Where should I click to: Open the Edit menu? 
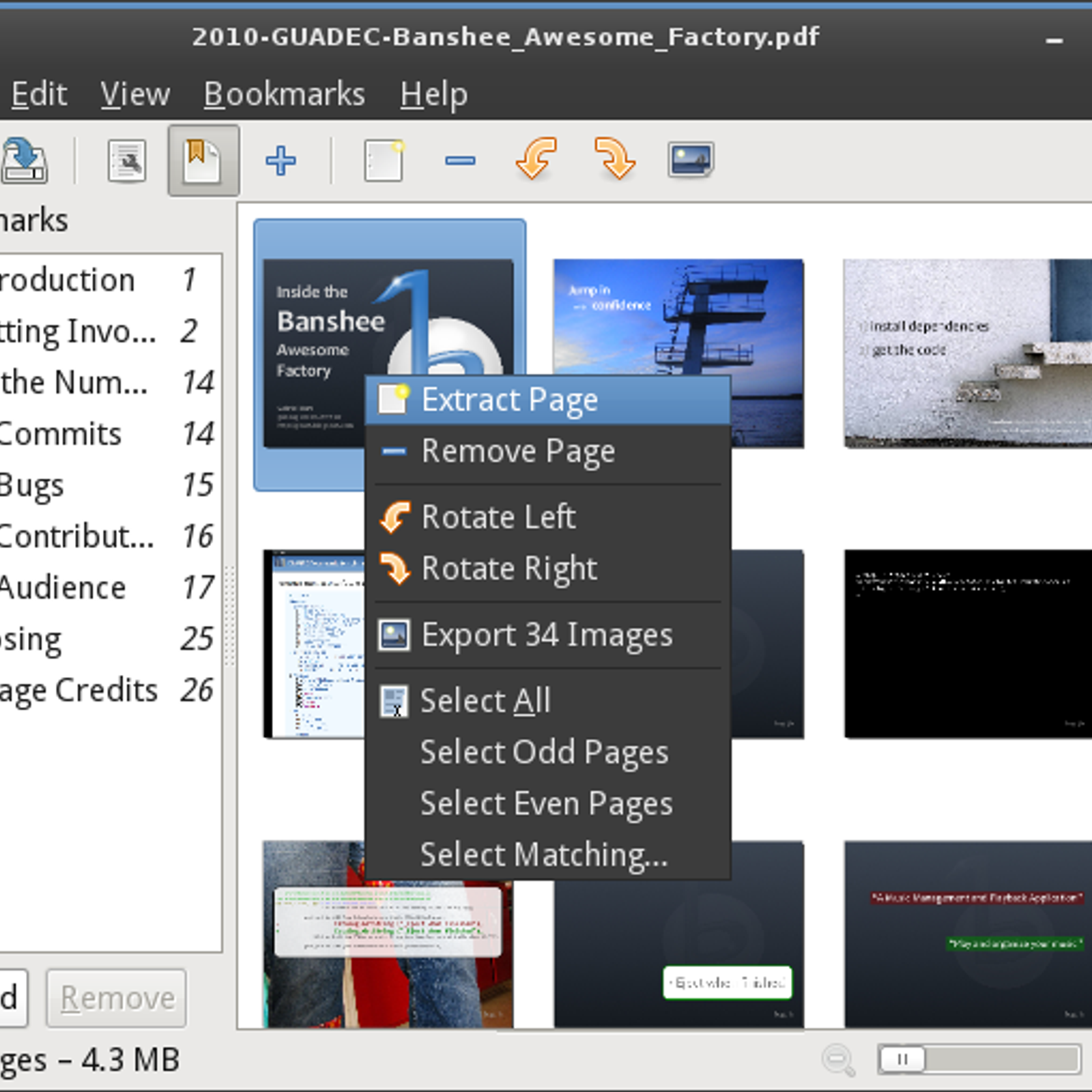click(39, 94)
